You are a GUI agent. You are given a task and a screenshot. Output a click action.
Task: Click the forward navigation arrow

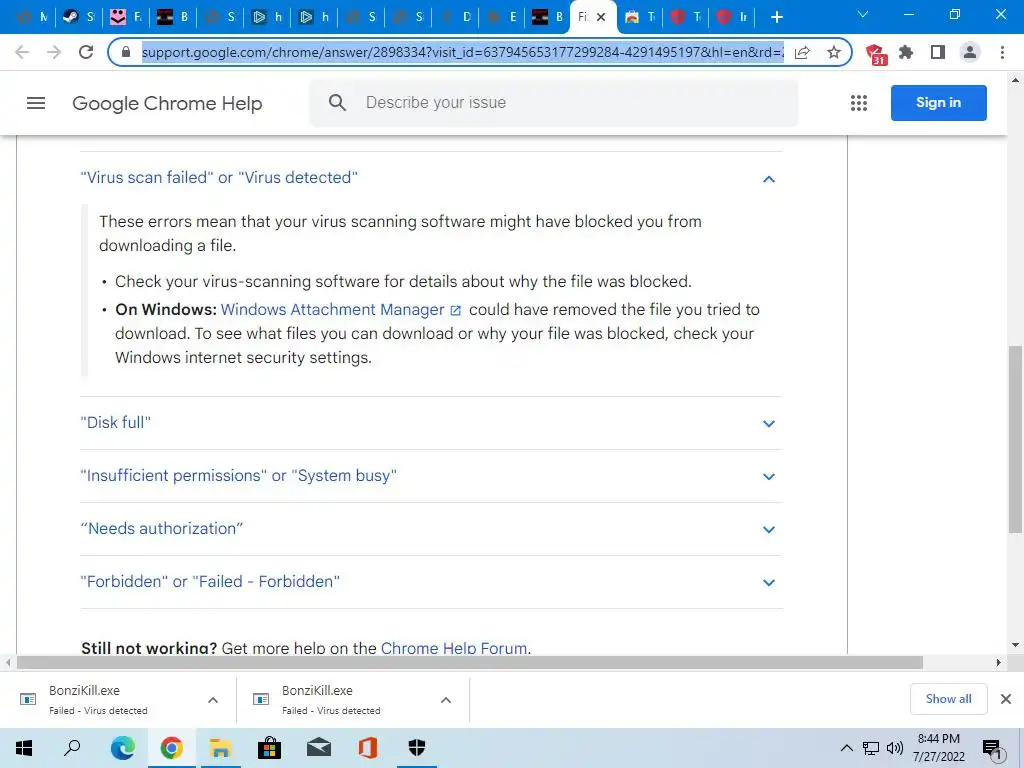pos(54,52)
